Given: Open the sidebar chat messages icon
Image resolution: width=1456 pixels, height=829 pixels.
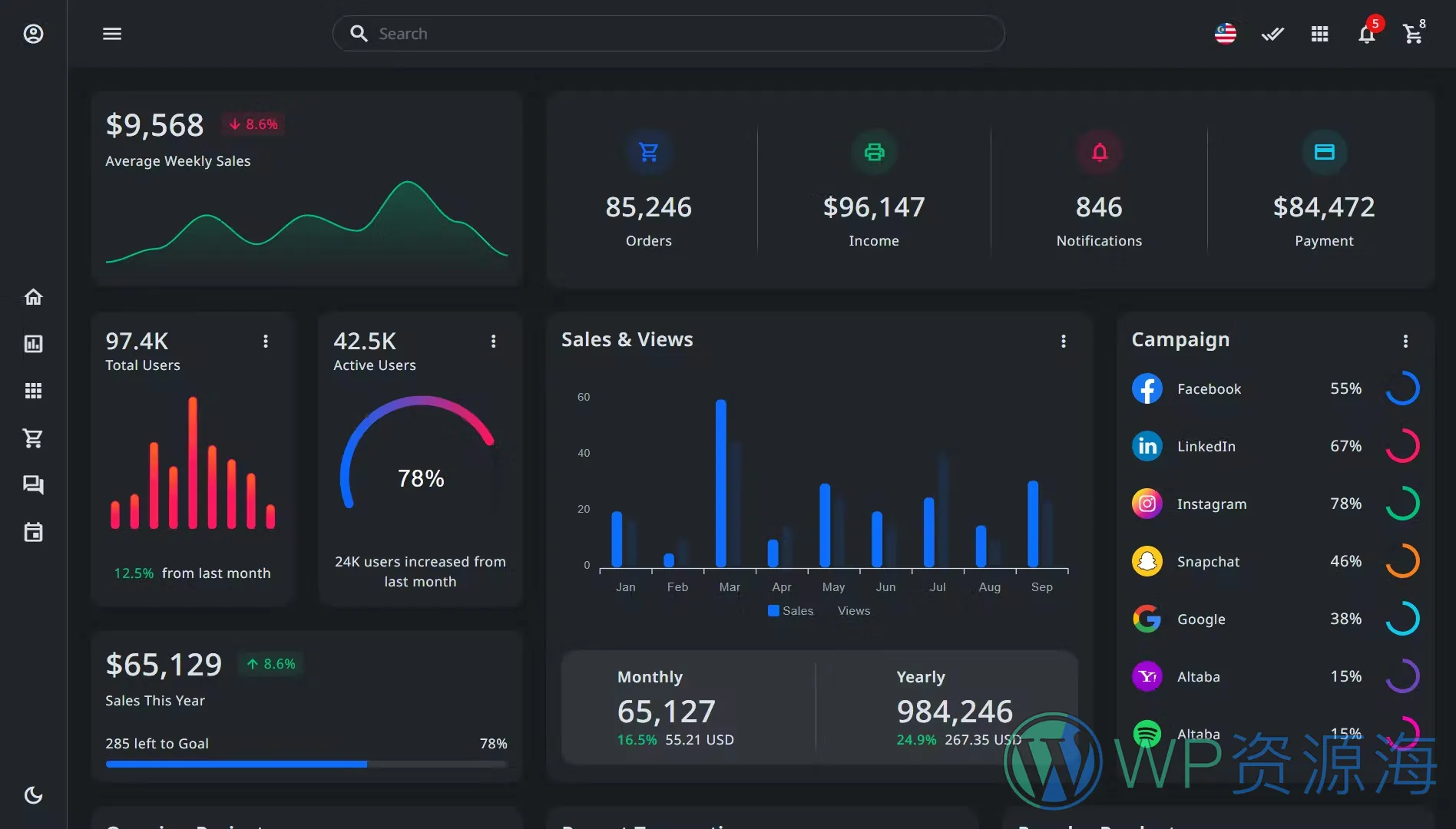Looking at the screenshot, I should point(33,485).
